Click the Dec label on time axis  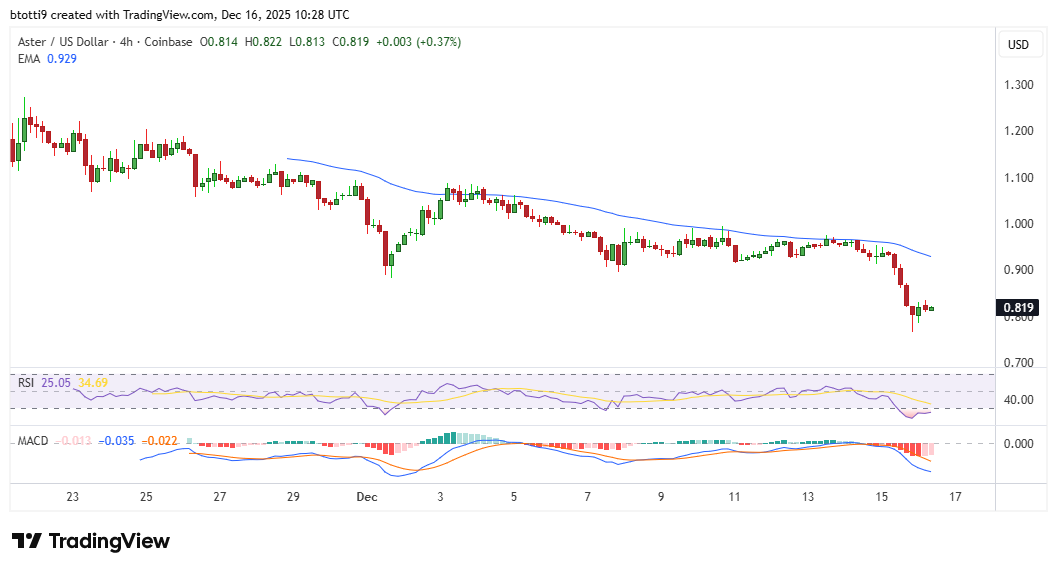366,496
